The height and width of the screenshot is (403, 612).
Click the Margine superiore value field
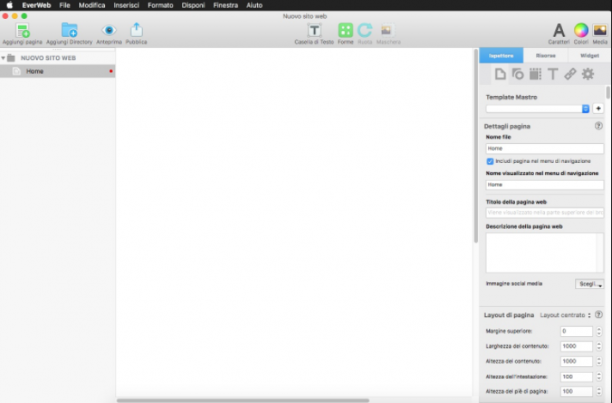576,331
